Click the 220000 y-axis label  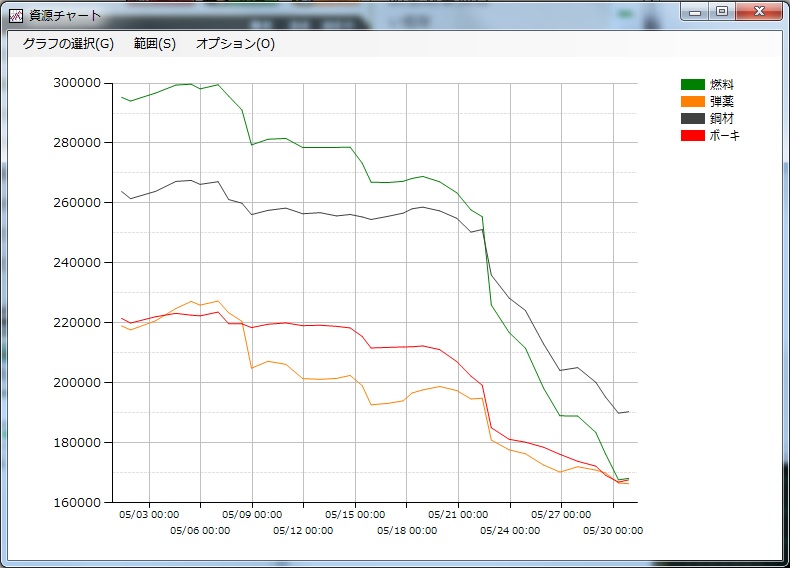[x=77, y=323]
